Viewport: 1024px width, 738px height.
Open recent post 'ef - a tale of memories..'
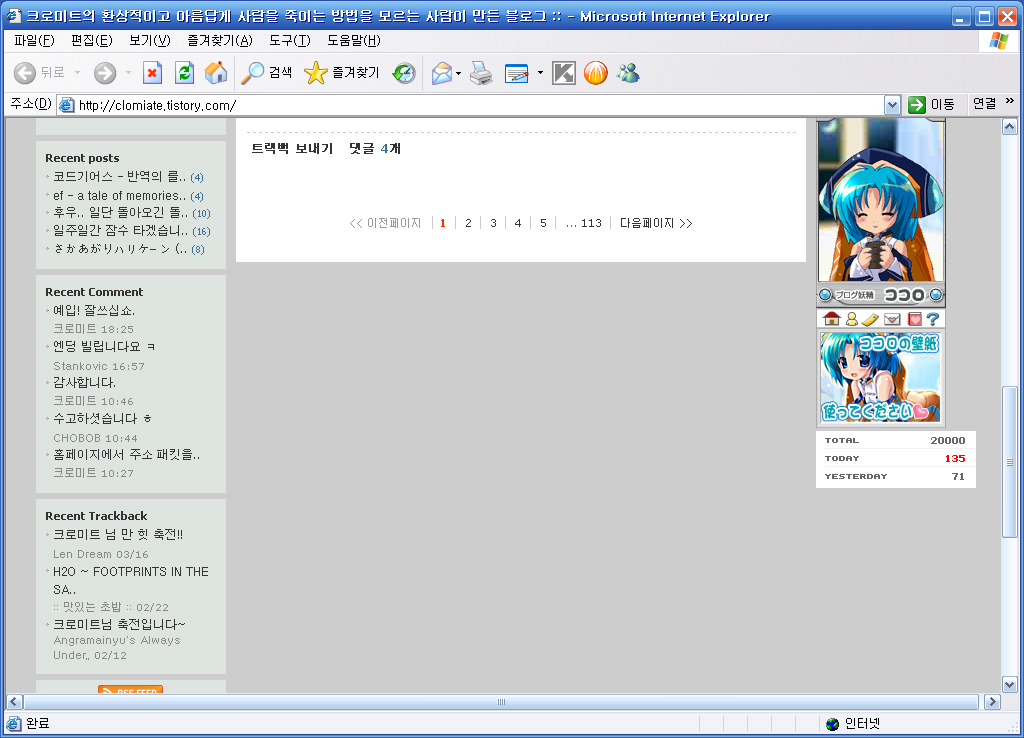[120, 195]
